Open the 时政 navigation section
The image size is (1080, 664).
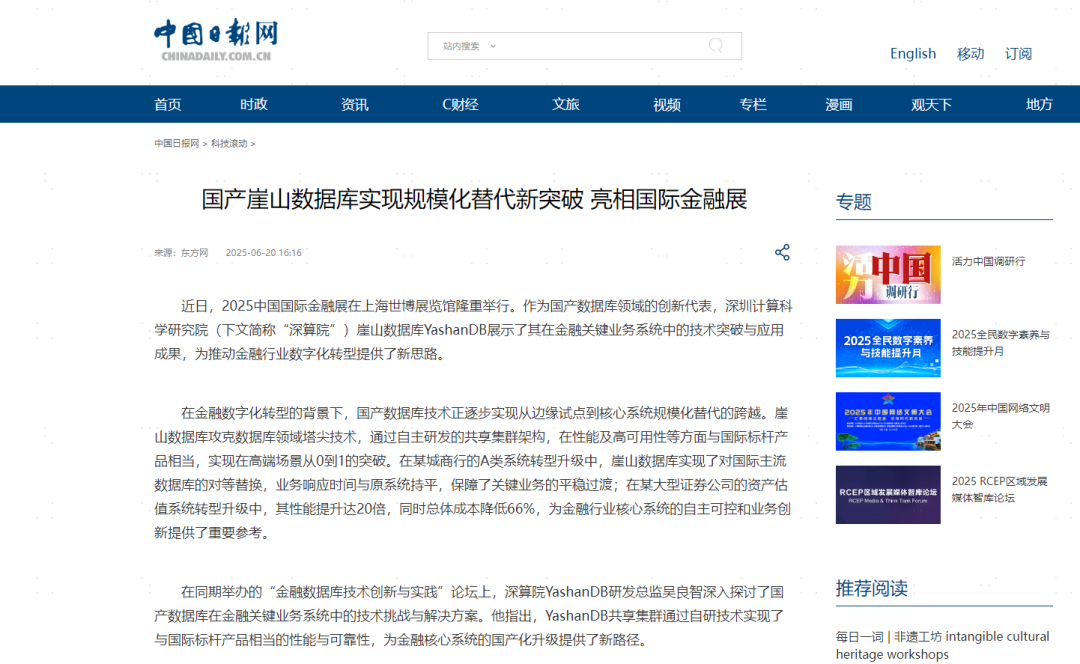(253, 105)
